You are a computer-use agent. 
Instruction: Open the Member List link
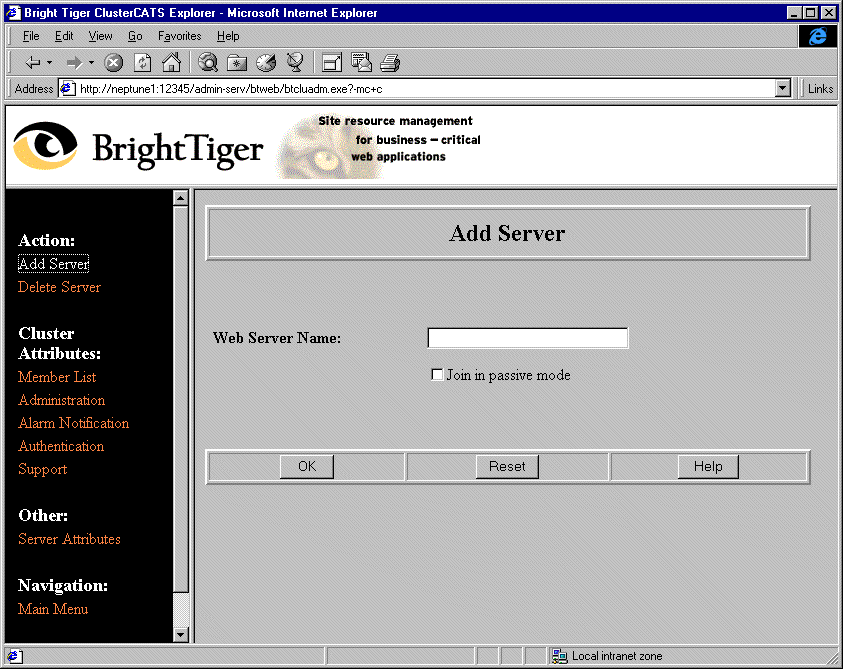click(57, 377)
